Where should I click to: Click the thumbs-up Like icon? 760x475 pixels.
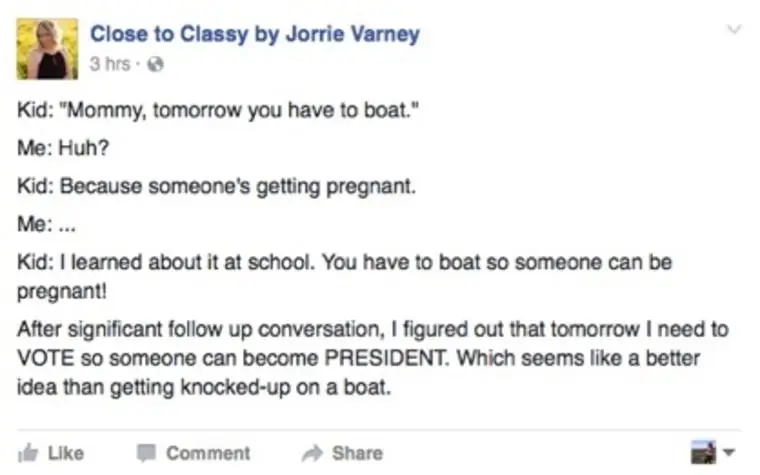(28, 453)
